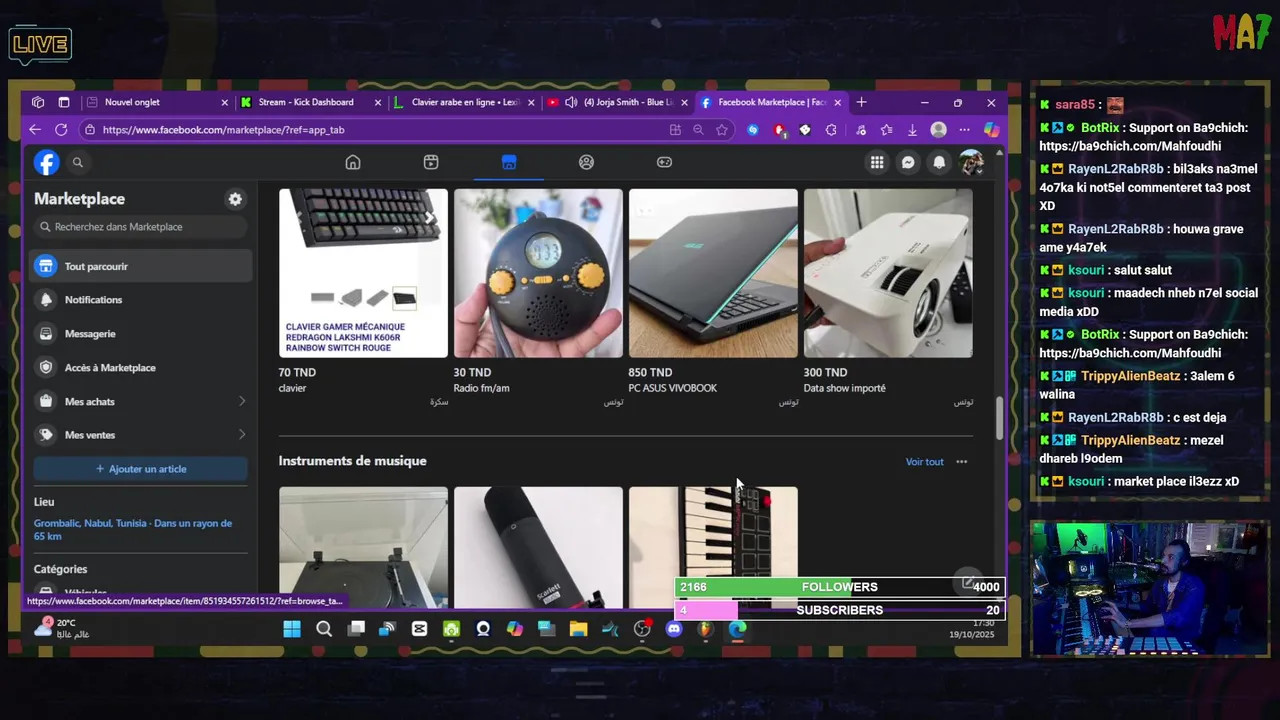Open browser profile avatar

938,130
